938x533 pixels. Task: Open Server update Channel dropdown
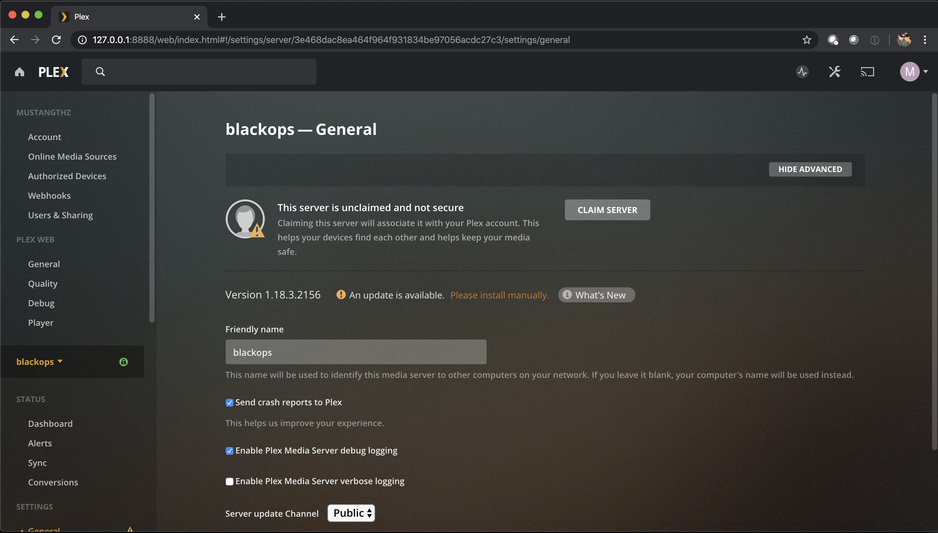pyautogui.click(x=351, y=513)
